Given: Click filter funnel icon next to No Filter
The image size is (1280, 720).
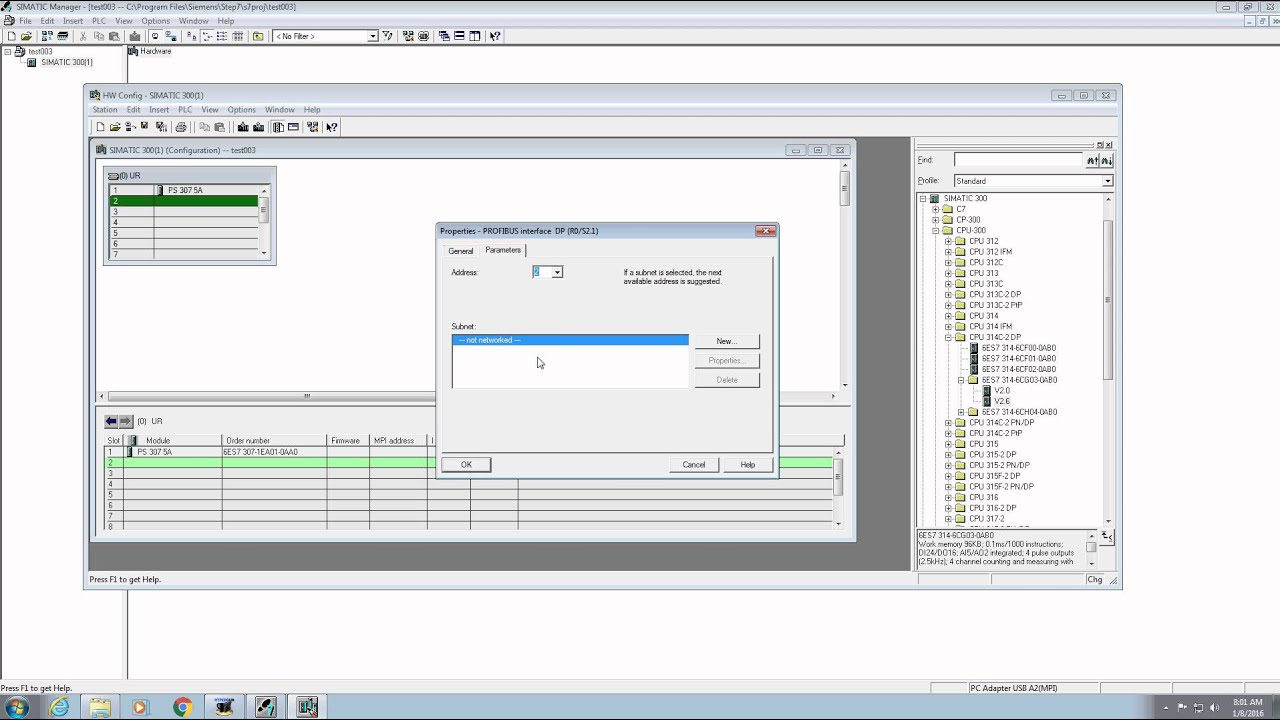Looking at the screenshot, I should [388, 36].
